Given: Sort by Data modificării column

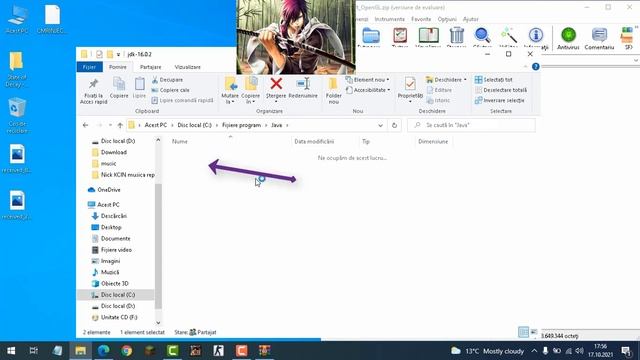Looking at the screenshot, I should pyautogui.click(x=314, y=142).
